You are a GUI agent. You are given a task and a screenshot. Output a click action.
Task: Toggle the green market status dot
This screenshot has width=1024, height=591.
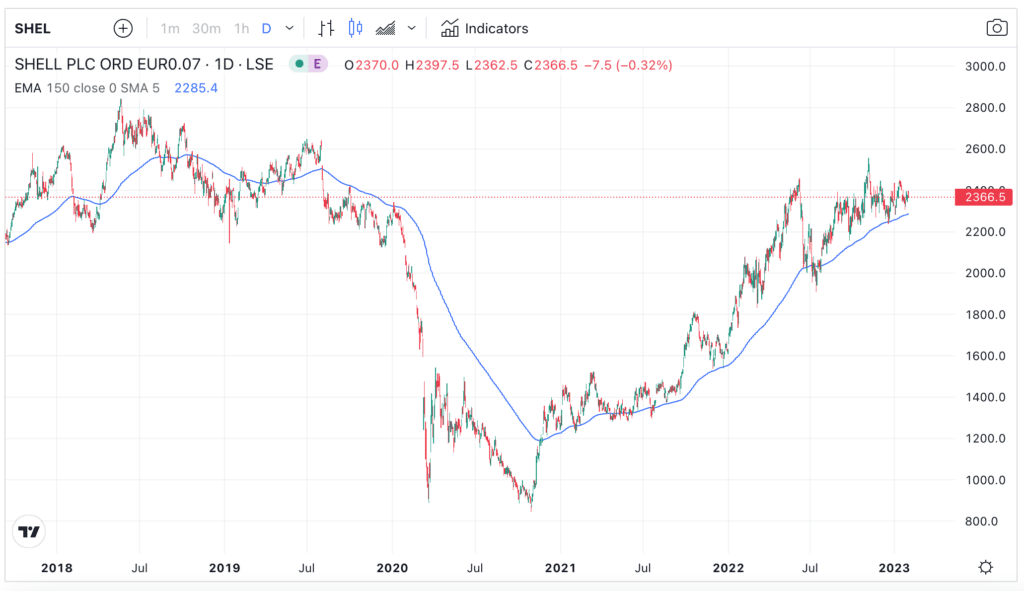[298, 64]
